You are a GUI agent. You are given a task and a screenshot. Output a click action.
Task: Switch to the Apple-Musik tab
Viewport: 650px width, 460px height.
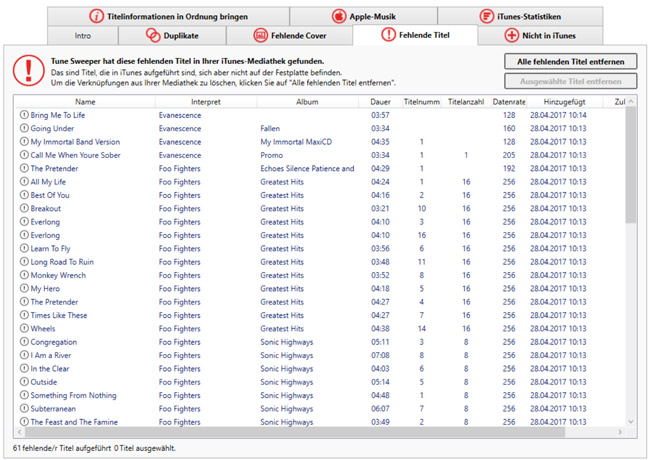coord(364,17)
